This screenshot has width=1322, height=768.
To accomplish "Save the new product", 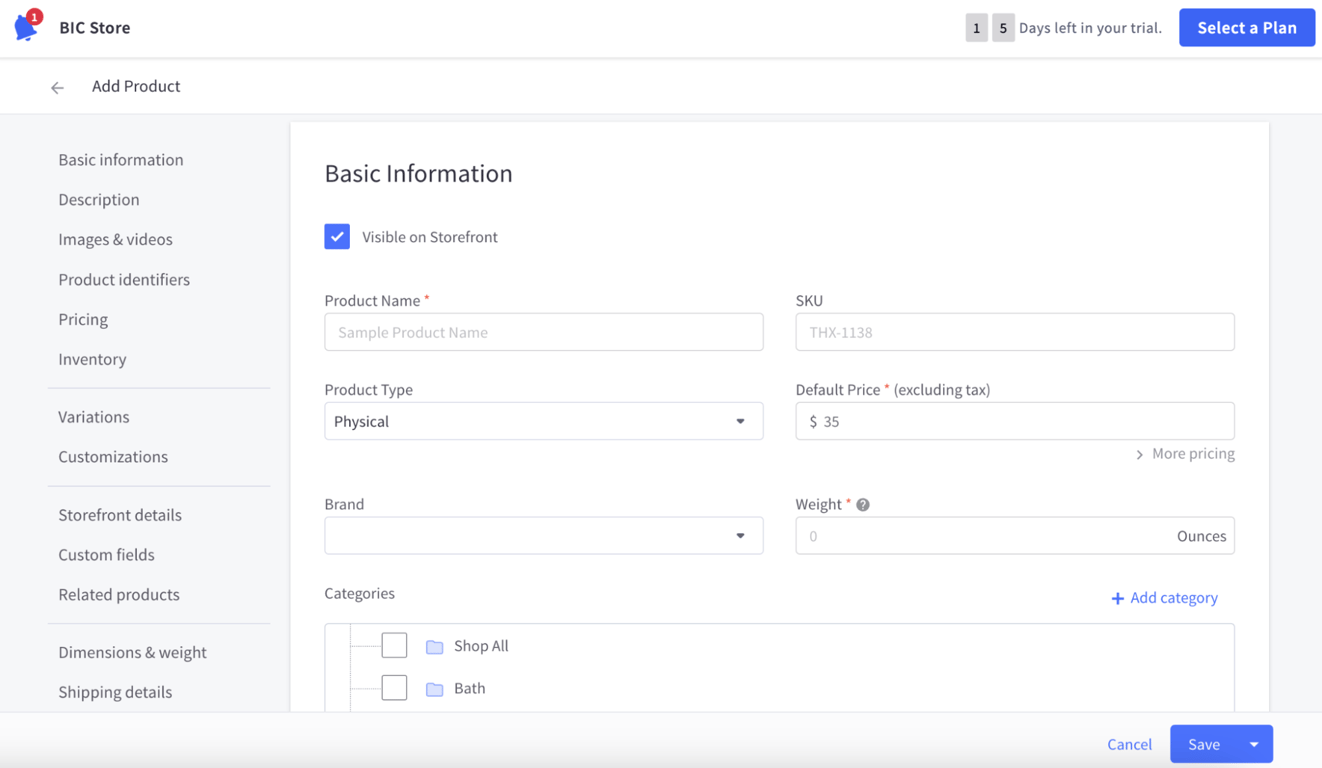I will (1203, 744).
